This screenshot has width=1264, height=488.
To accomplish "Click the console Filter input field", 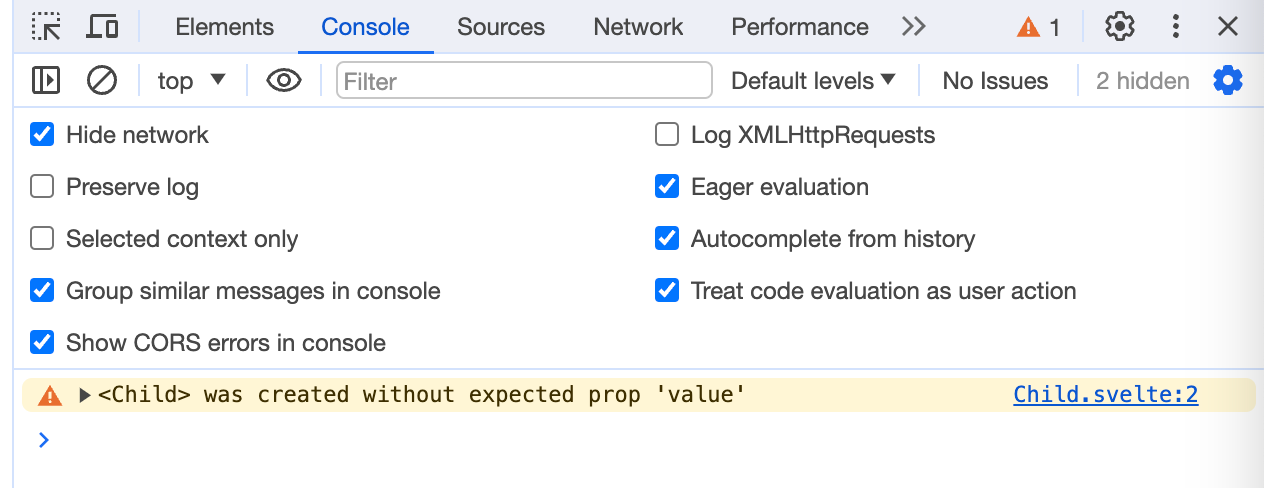I will coord(524,80).
